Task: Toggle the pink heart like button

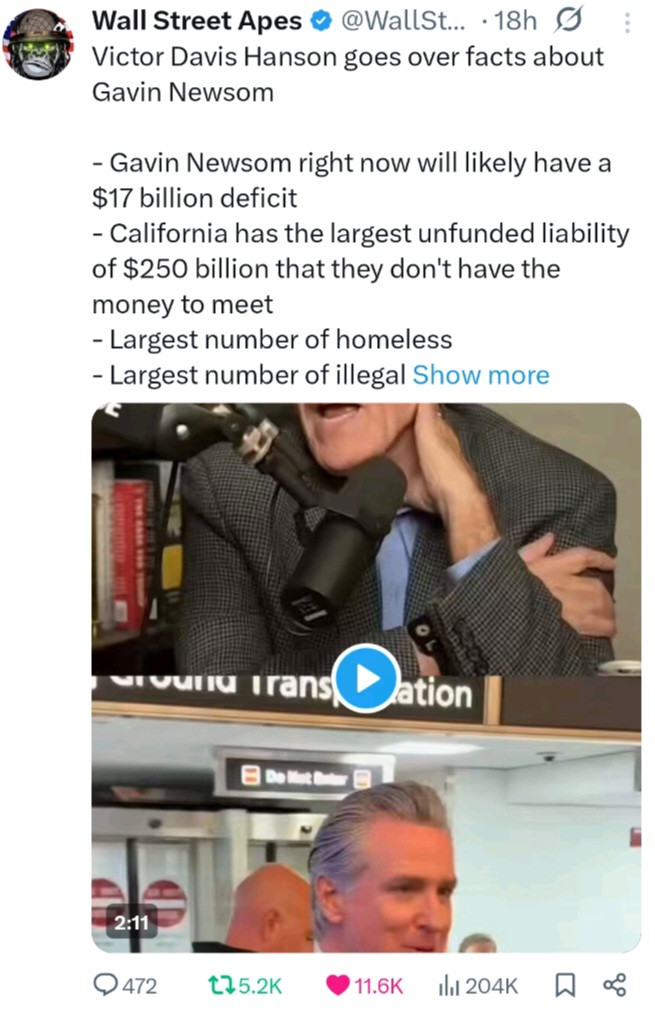Action: click(x=338, y=985)
